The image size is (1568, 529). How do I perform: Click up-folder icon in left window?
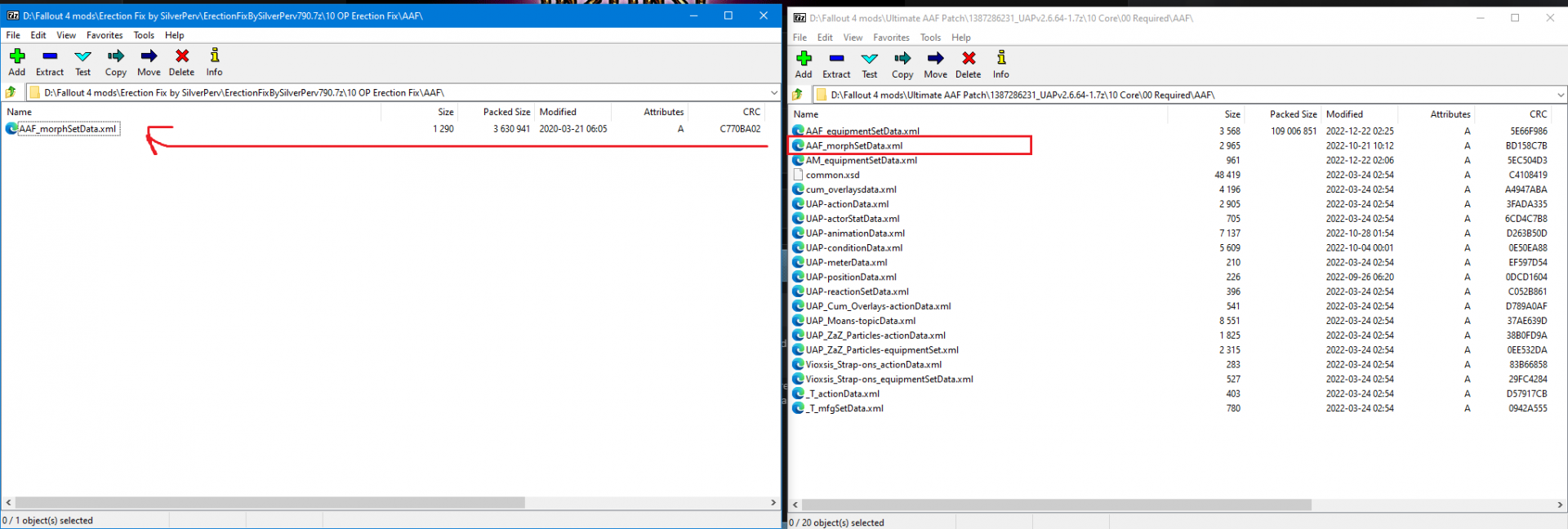coord(11,92)
